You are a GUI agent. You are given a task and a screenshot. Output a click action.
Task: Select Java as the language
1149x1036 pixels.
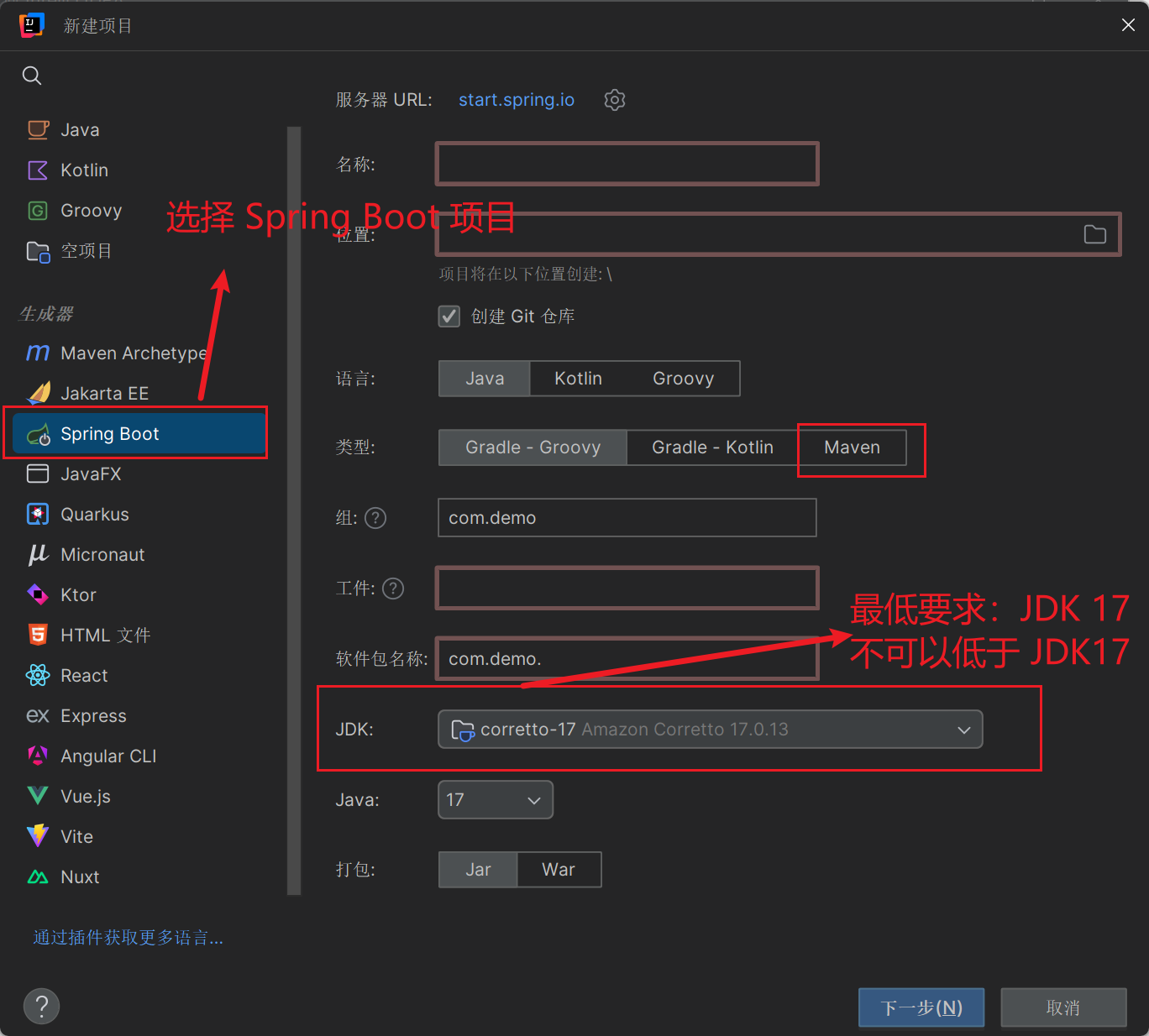coord(485,379)
